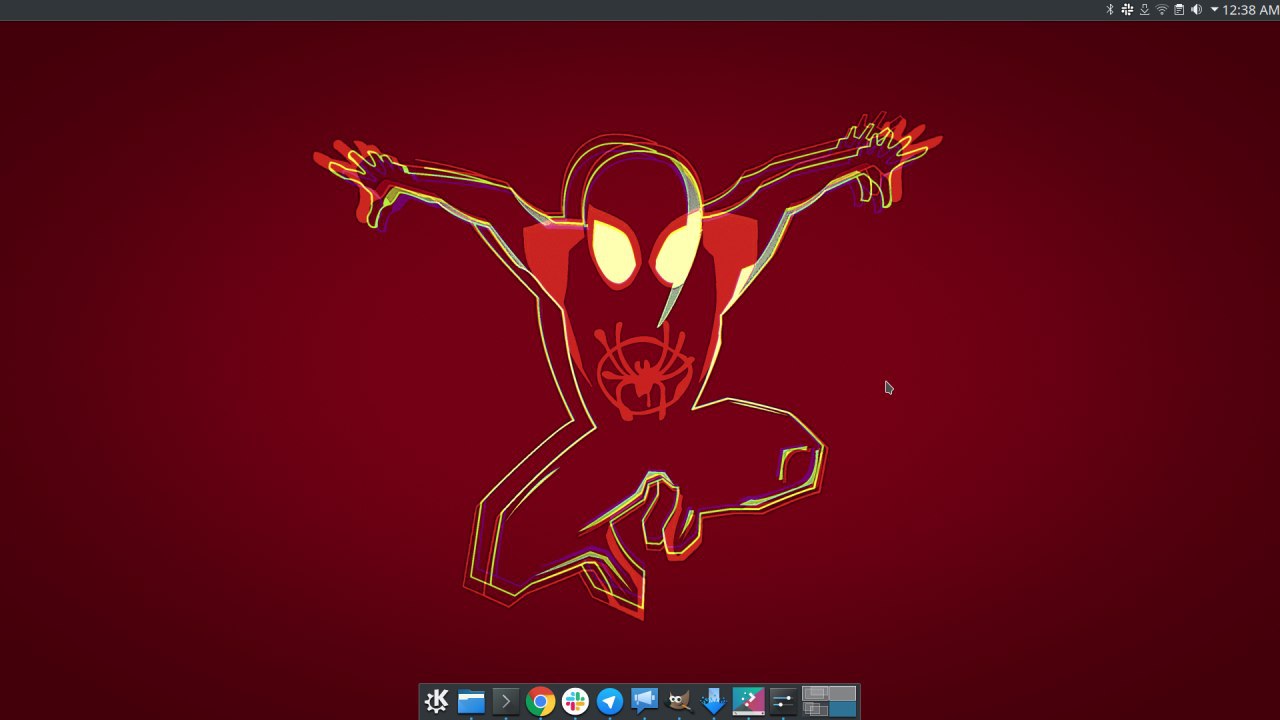Viewport: 1280px width, 720px height.
Task: Open Slack from the dock
Action: 575,702
